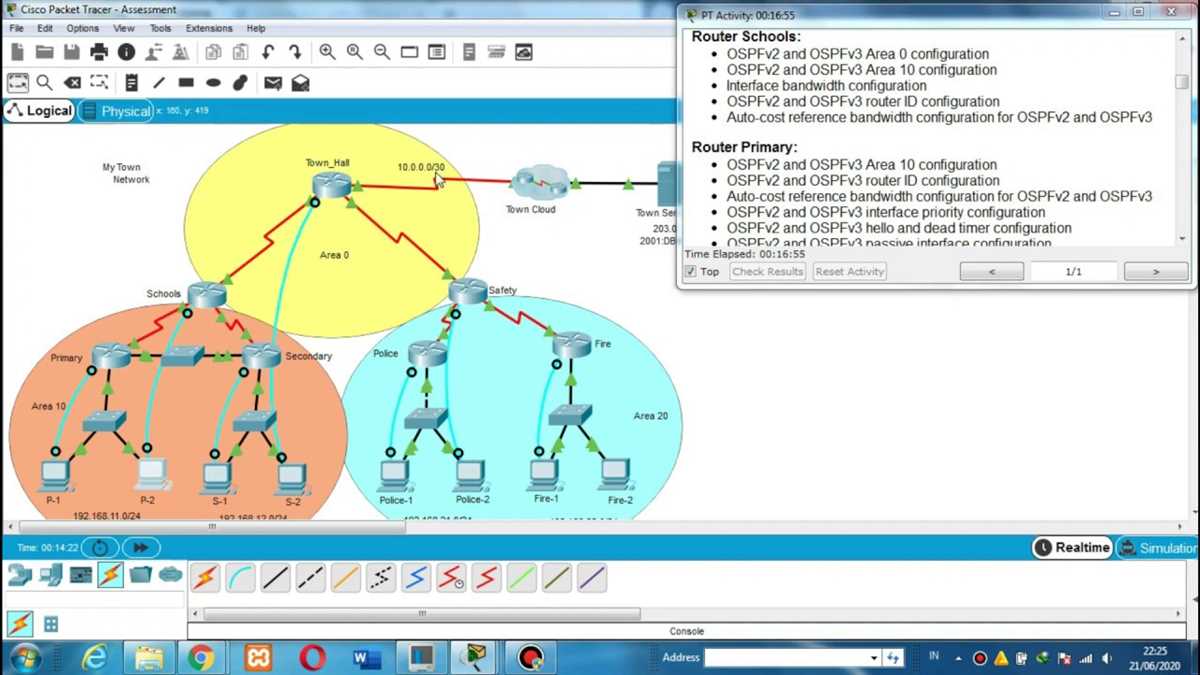This screenshot has width=1200, height=675.
Task: Launch Google Chrome from taskbar
Action: tap(201, 658)
